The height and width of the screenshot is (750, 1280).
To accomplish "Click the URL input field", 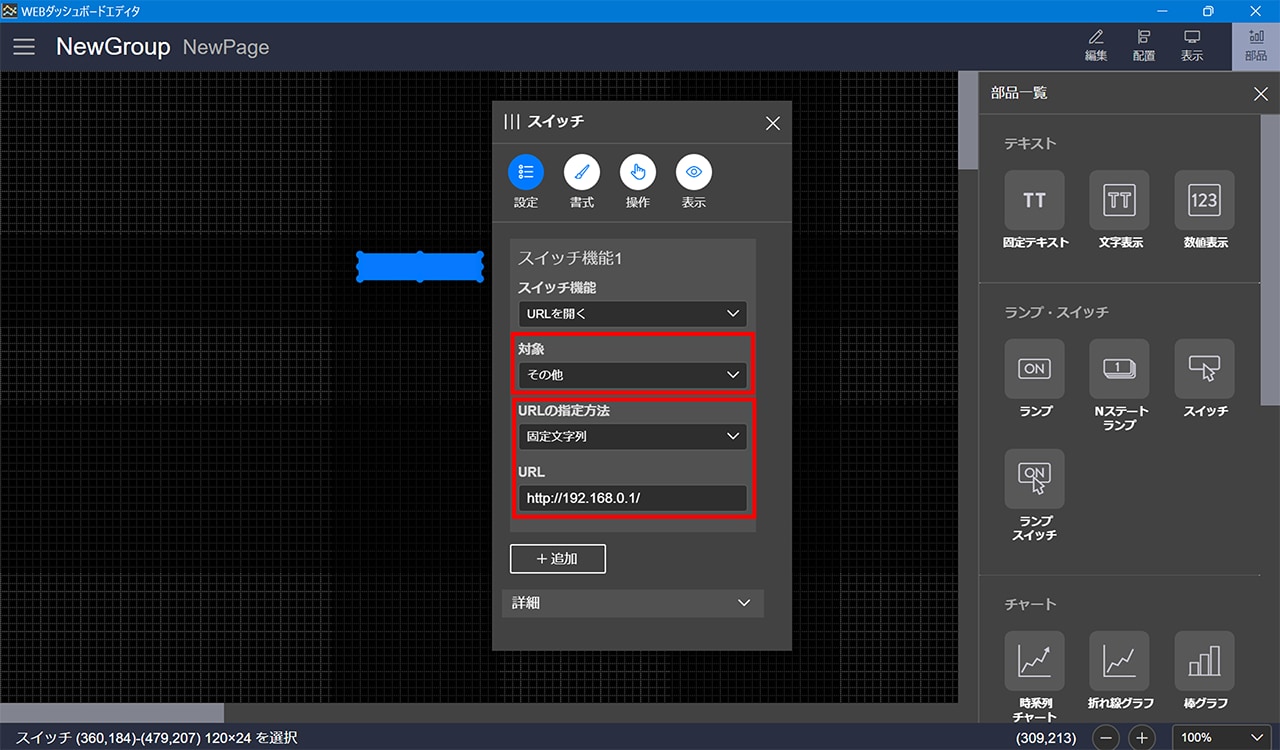I will pos(632,498).
